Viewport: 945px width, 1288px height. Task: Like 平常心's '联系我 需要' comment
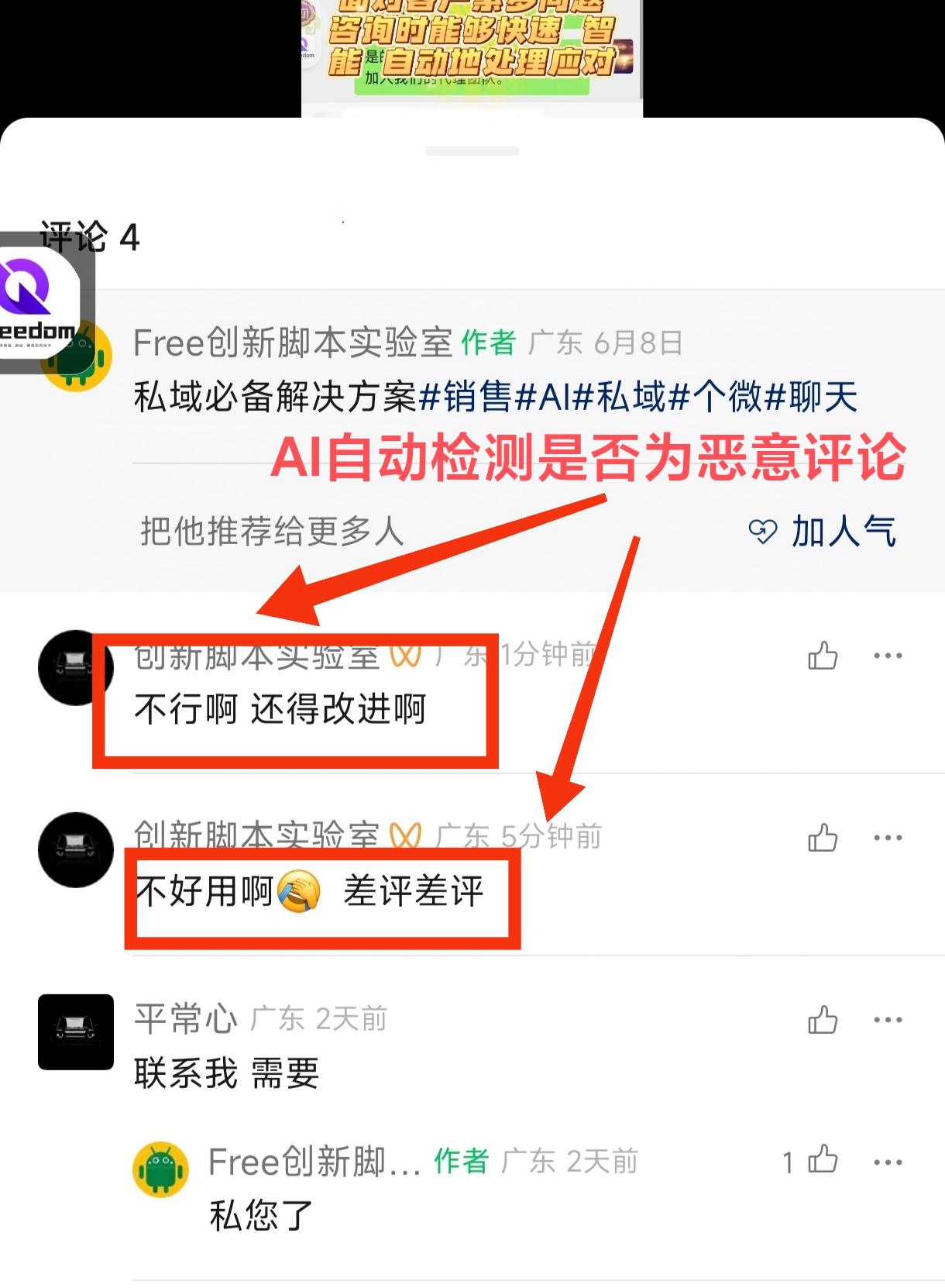(823, 1020)
